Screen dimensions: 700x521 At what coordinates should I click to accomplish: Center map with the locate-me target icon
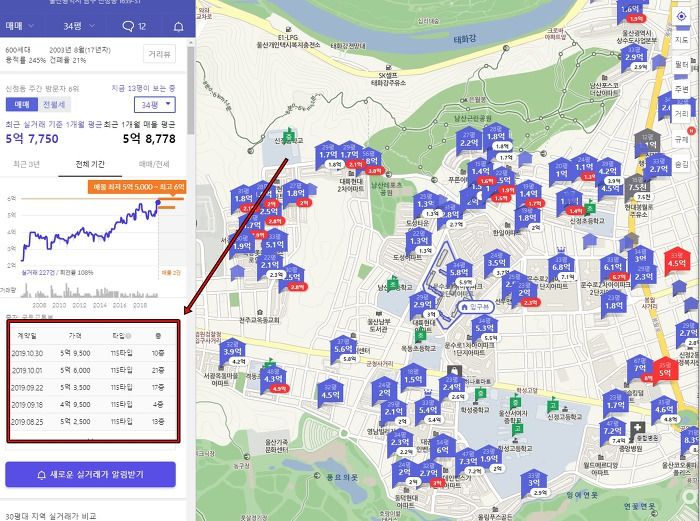(x=681, y=17)
